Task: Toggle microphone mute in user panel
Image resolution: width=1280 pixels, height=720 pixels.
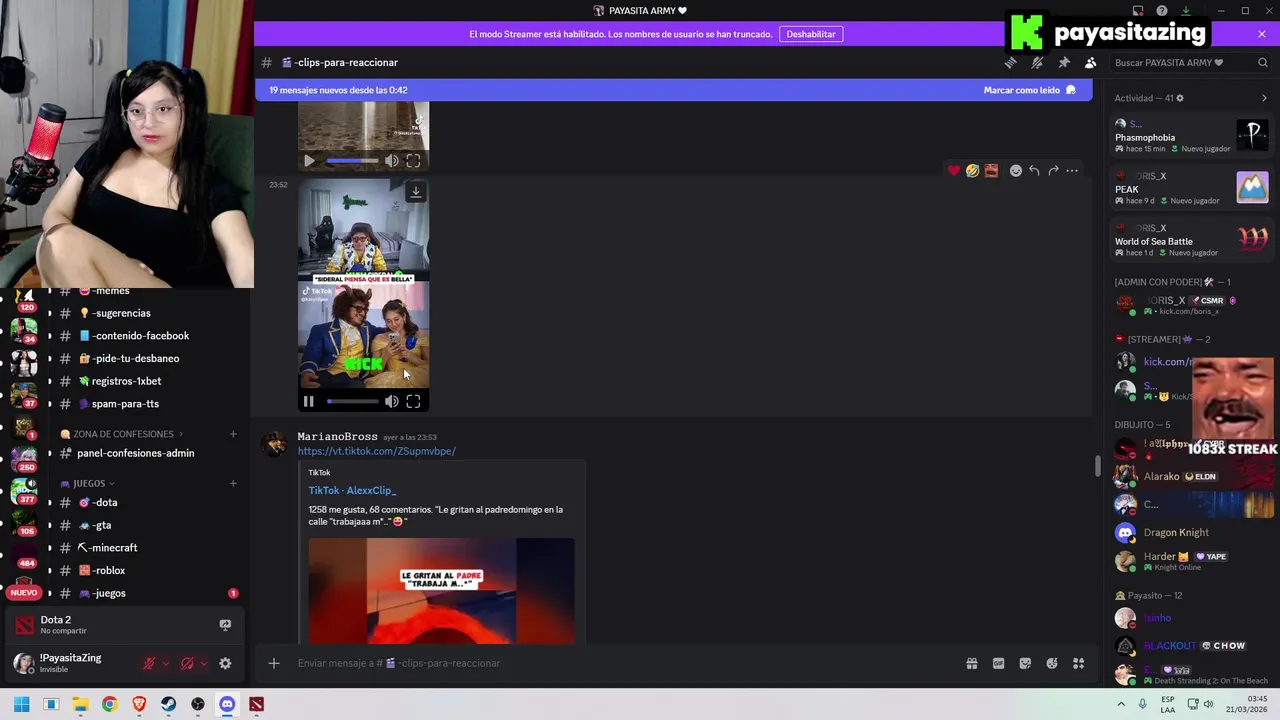Action: pyautogui.click(x=149, y=663)
